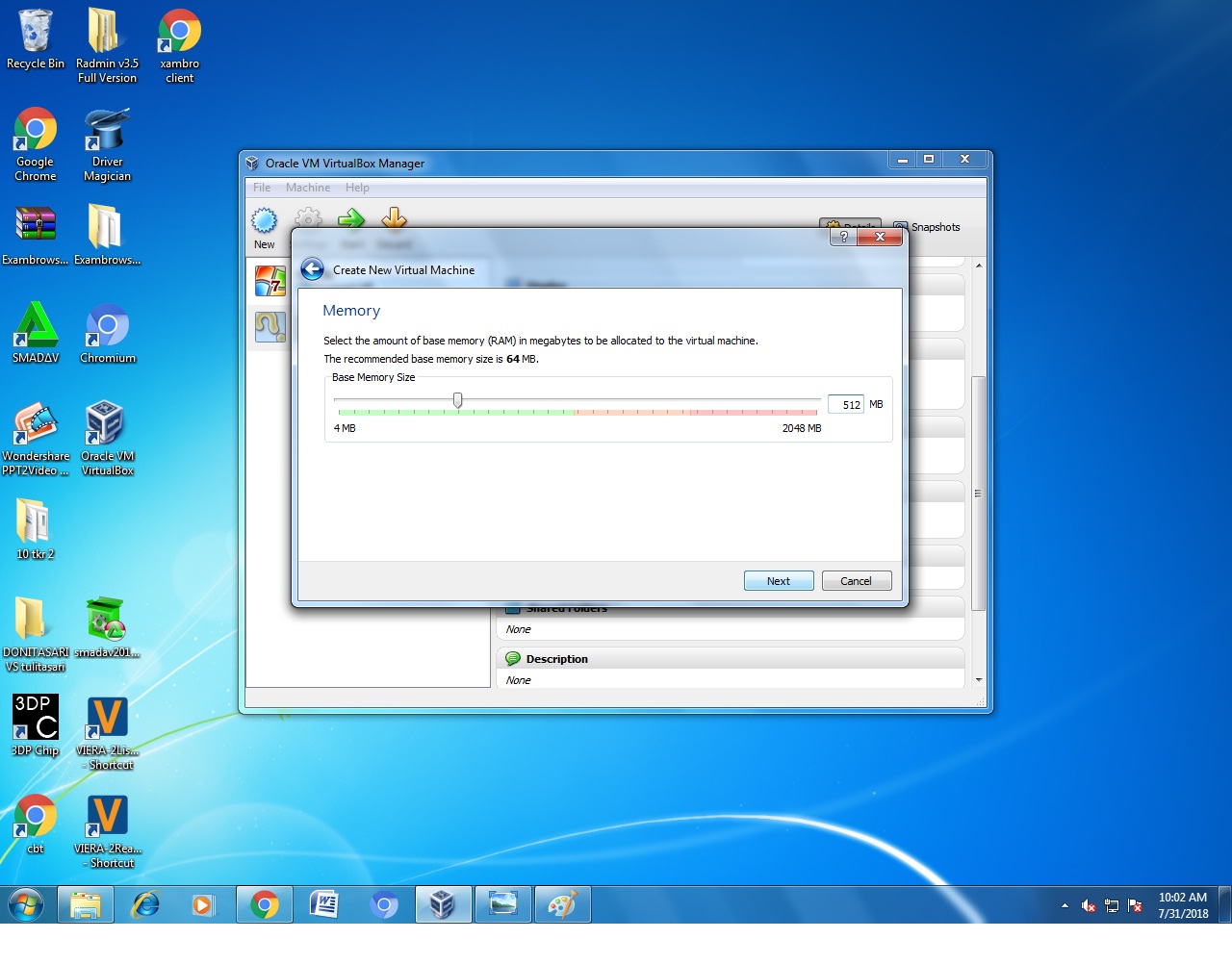
Task: Click the Discard down-arrow toolbar icon
Action: (394, 218)
